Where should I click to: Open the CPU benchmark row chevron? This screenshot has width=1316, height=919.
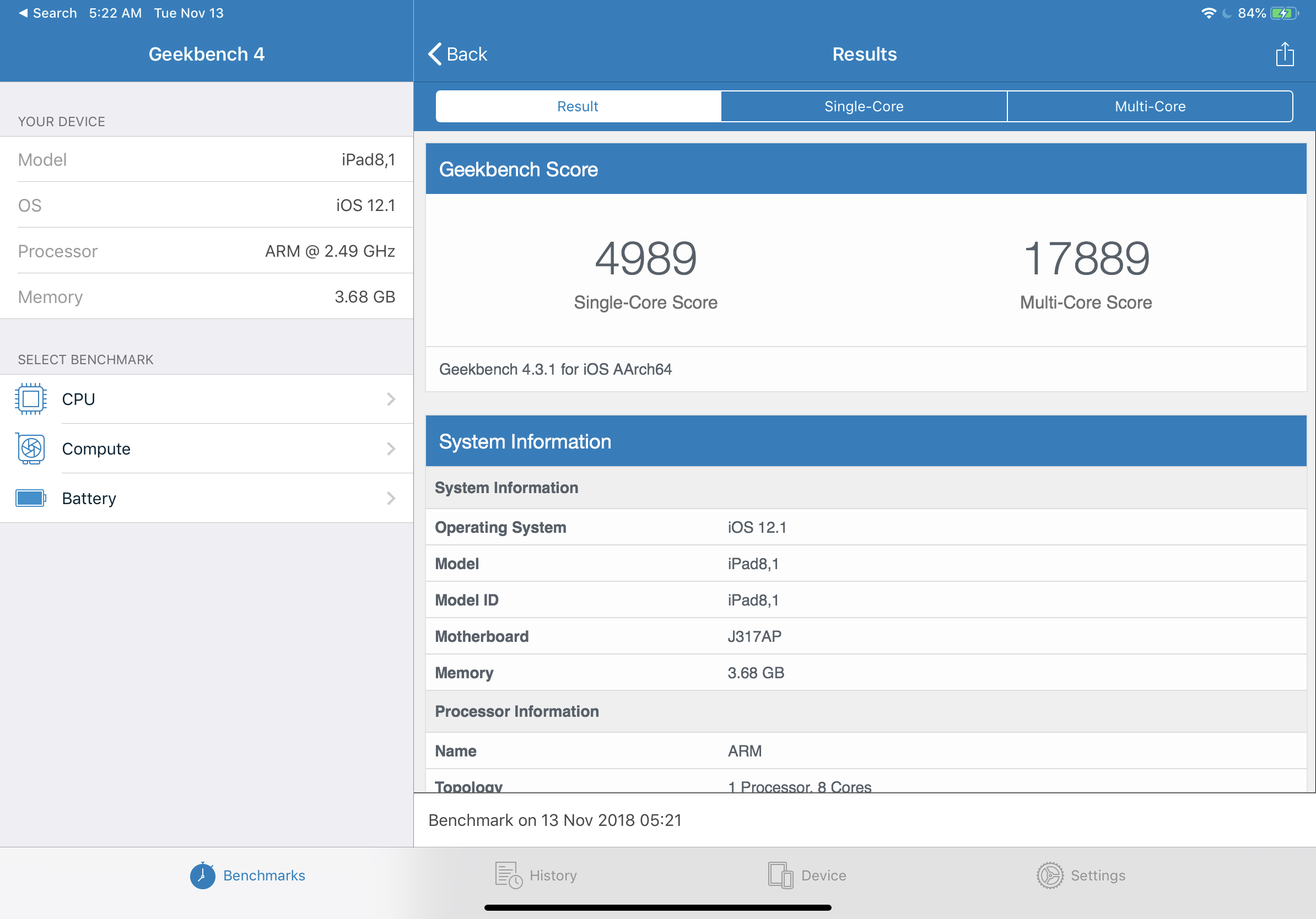point(391,399)
